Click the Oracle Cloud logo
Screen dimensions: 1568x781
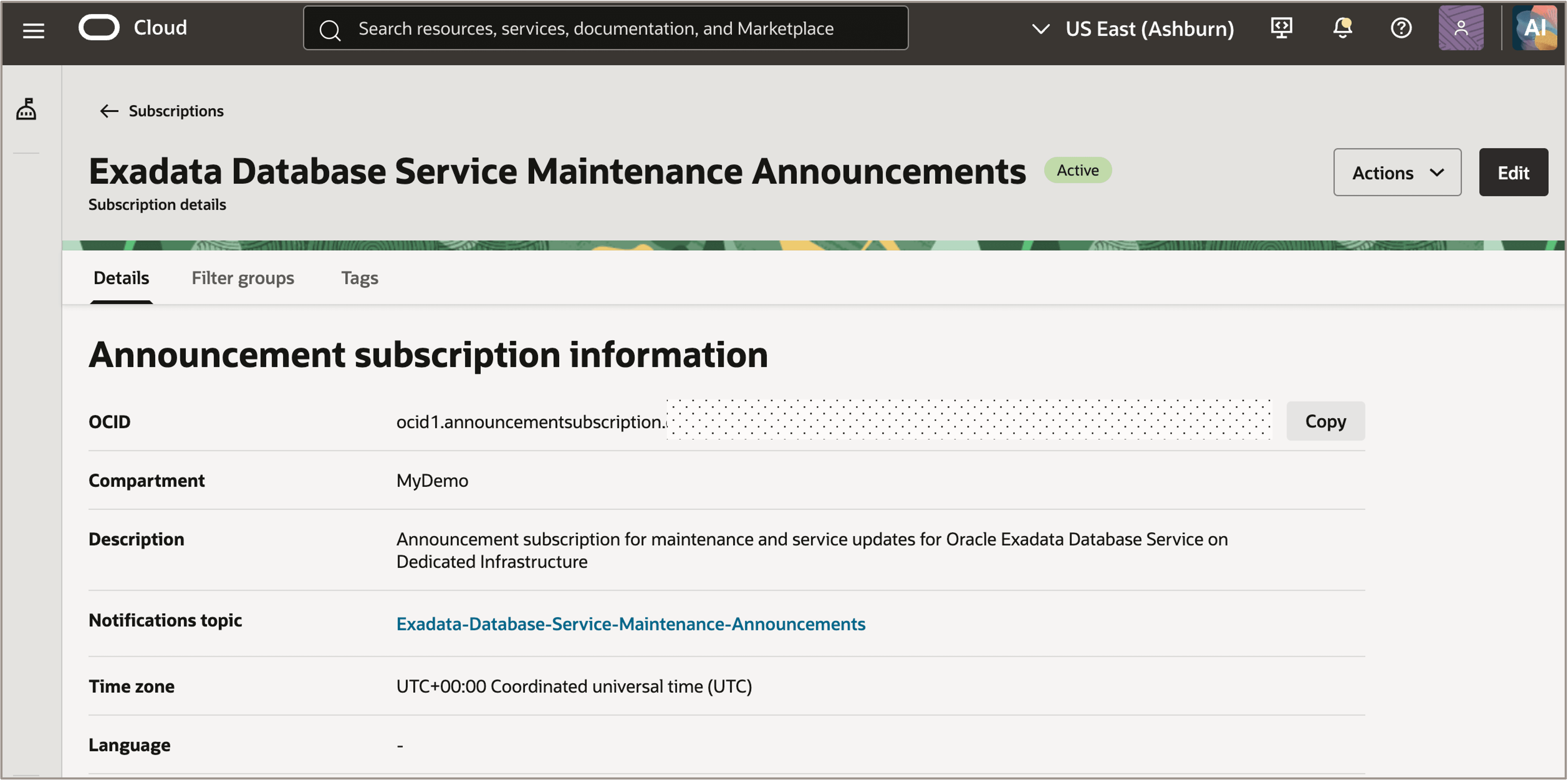click(x=133, y=28)
